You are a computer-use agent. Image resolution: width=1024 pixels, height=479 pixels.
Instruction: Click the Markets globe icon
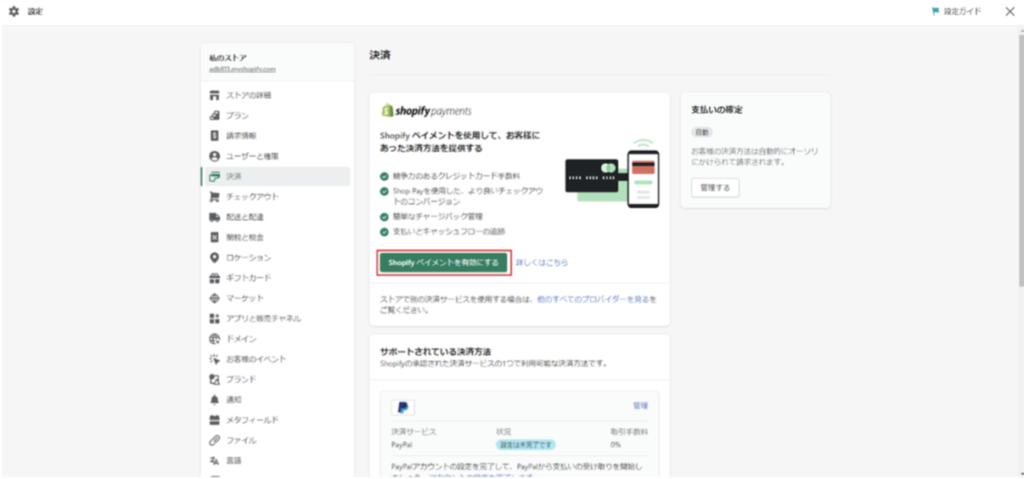click(214, 298)
